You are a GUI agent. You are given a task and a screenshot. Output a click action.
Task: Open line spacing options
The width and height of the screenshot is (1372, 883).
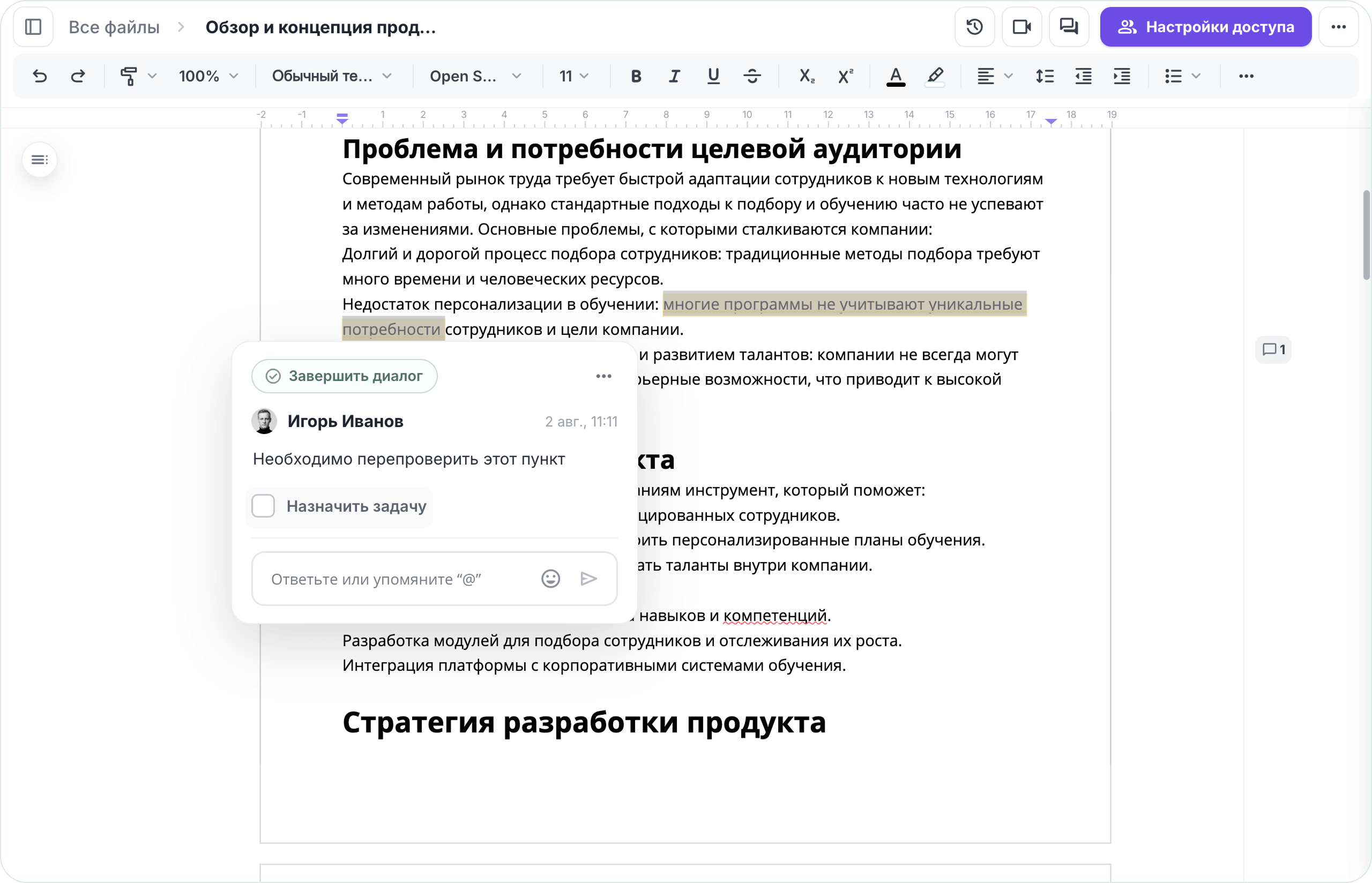[x=1045, y=76]
